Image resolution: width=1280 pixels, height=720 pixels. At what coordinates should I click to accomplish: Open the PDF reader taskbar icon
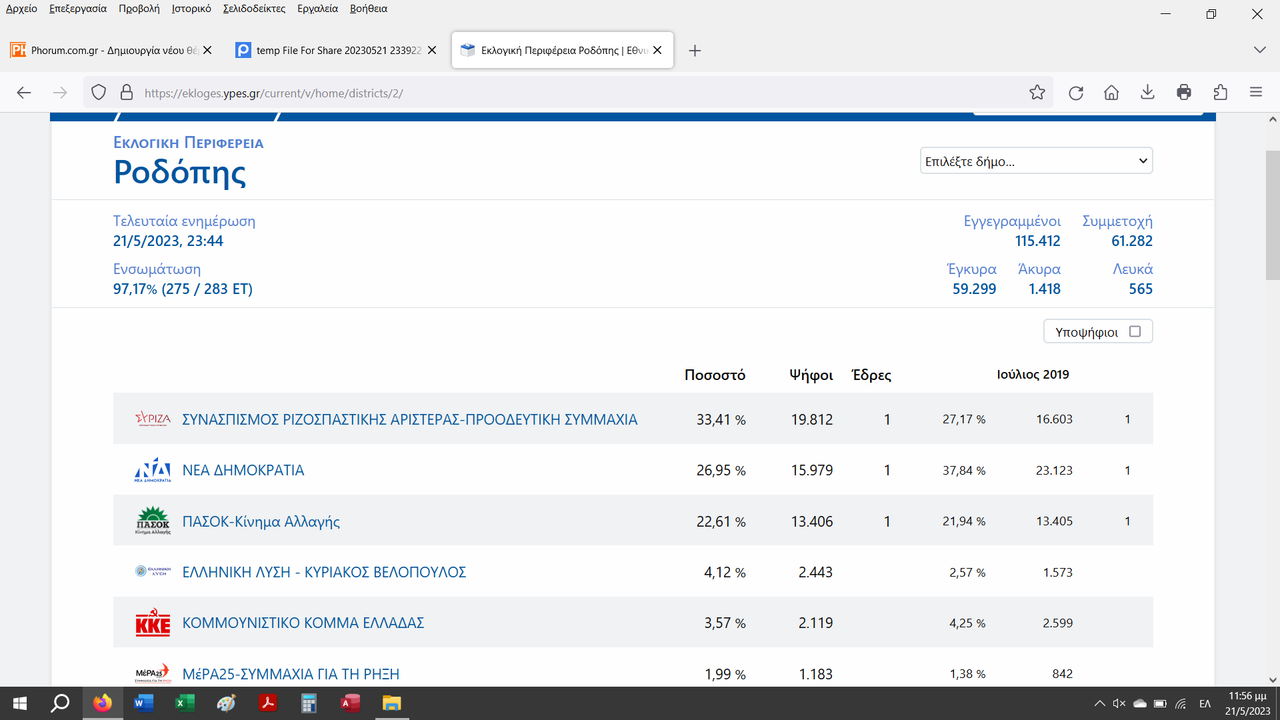click(x=268, y=703)
